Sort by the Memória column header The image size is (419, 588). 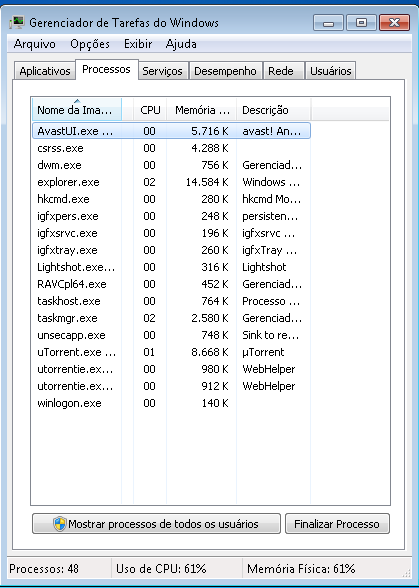(x=202, y=110)
